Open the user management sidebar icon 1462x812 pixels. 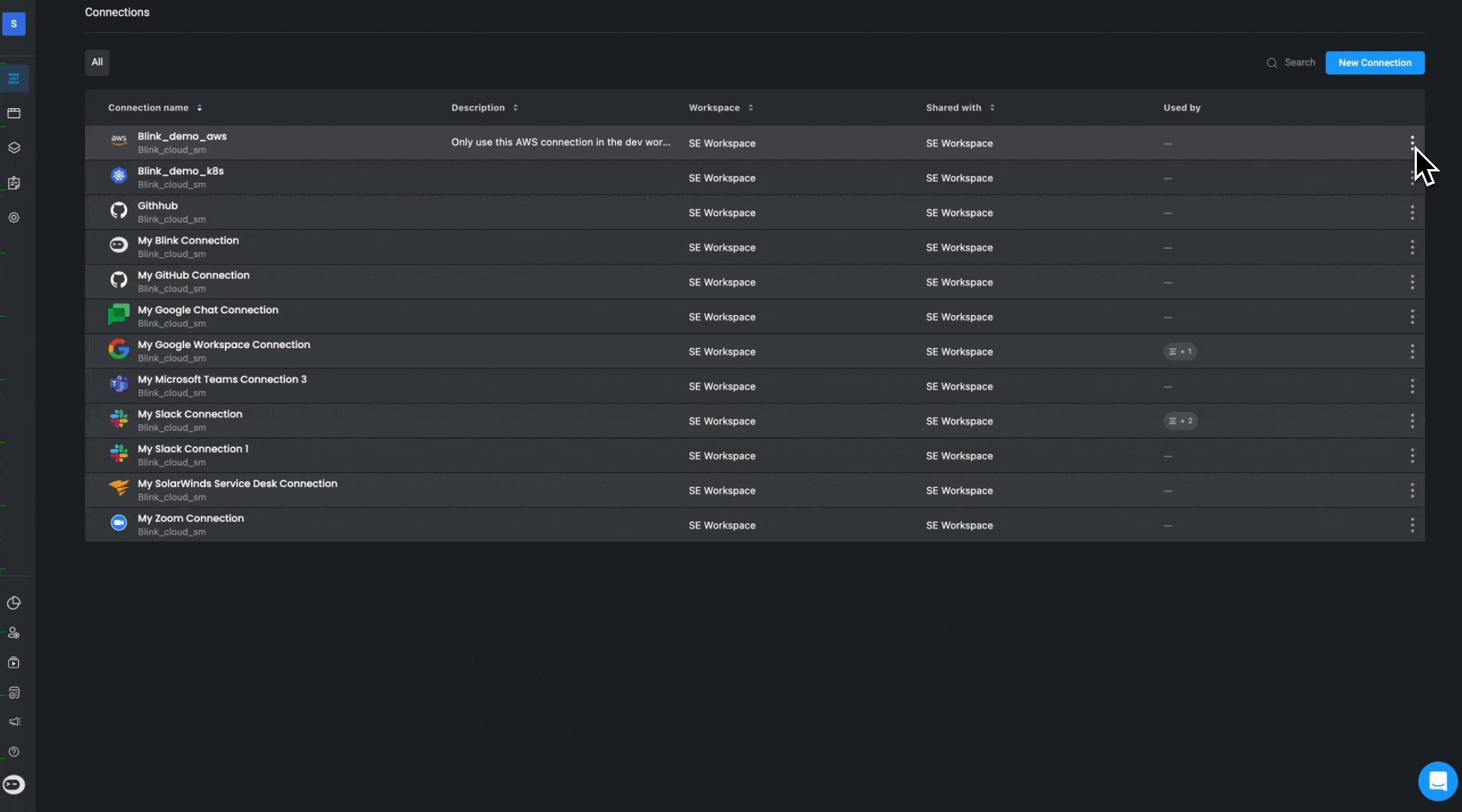click(14, 633)
